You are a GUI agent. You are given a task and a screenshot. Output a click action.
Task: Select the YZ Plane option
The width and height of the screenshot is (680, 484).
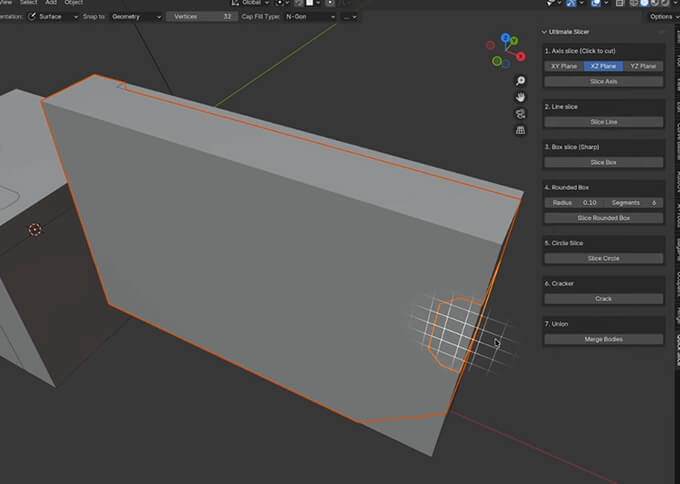coord(643,66)
